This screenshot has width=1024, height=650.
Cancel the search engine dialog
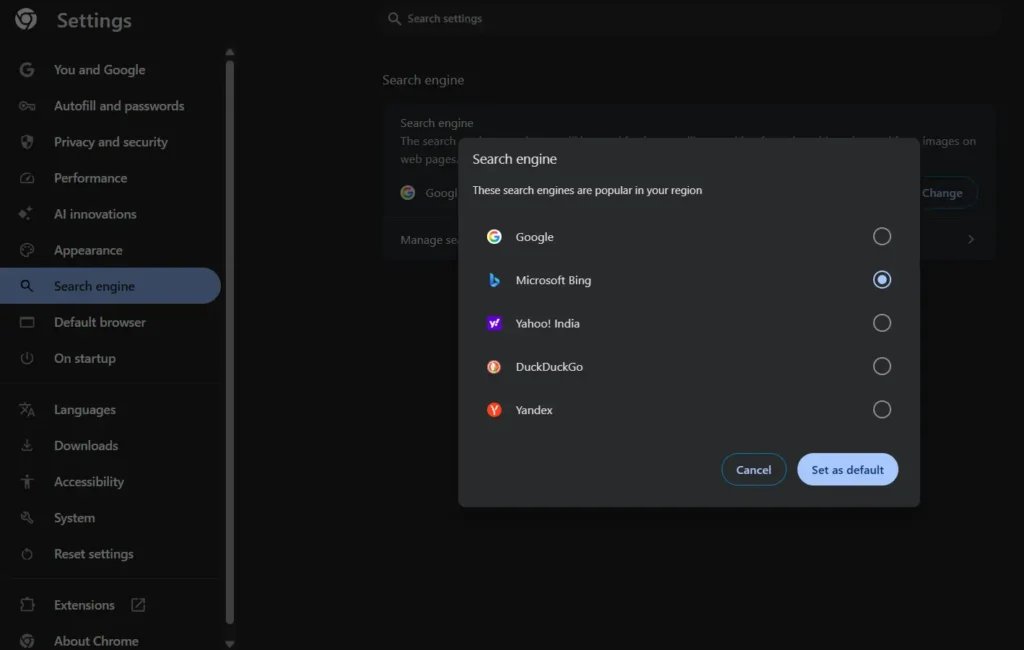(x=754, y=470)
